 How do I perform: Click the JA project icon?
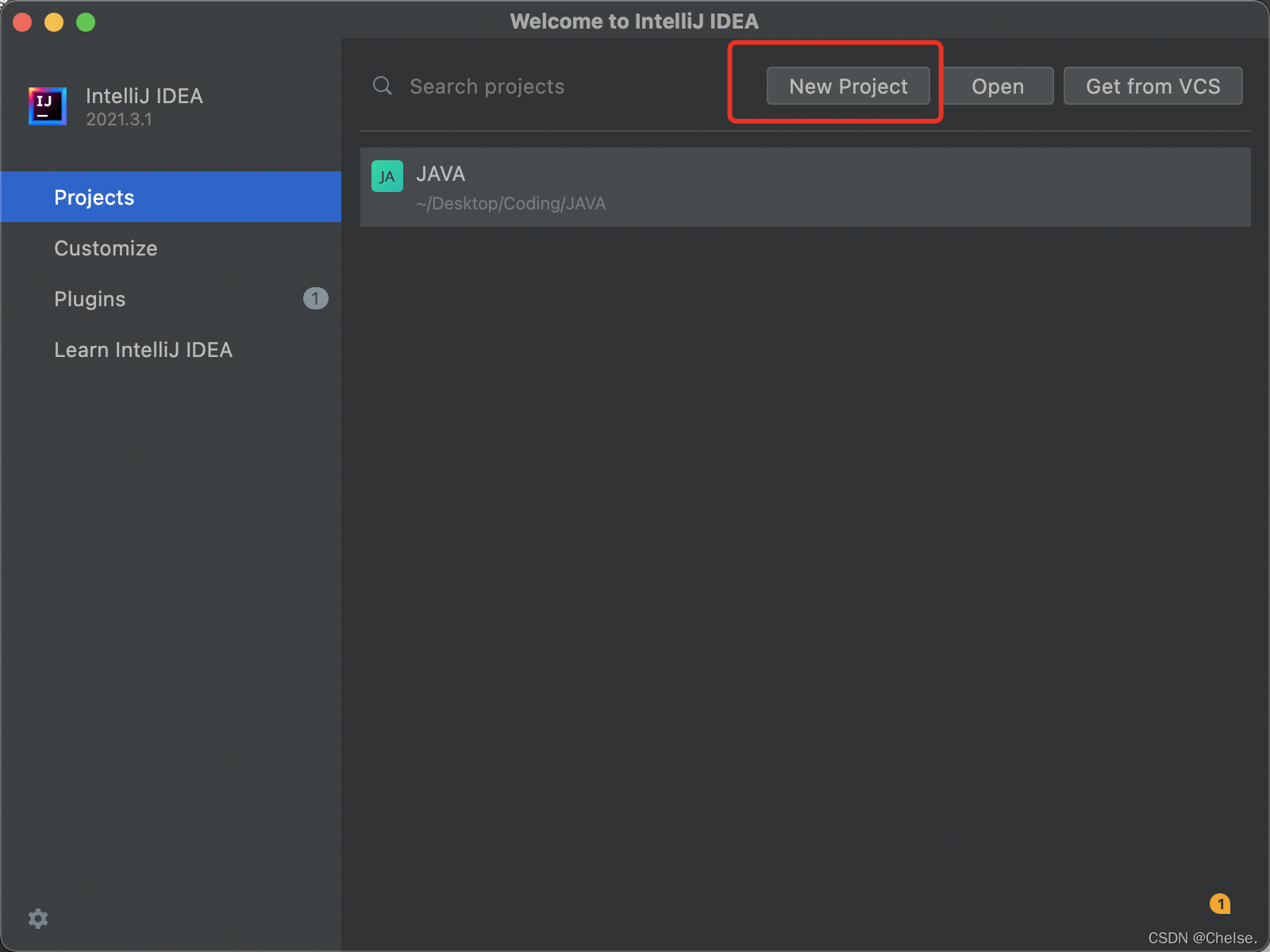click(387, 176)
